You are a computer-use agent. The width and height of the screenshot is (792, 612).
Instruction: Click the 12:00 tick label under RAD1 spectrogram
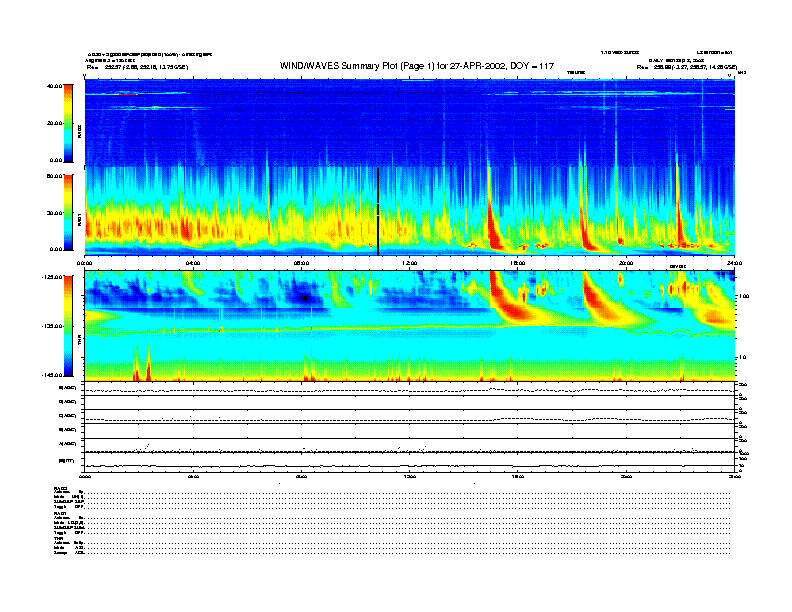click(x=410, y=263)
